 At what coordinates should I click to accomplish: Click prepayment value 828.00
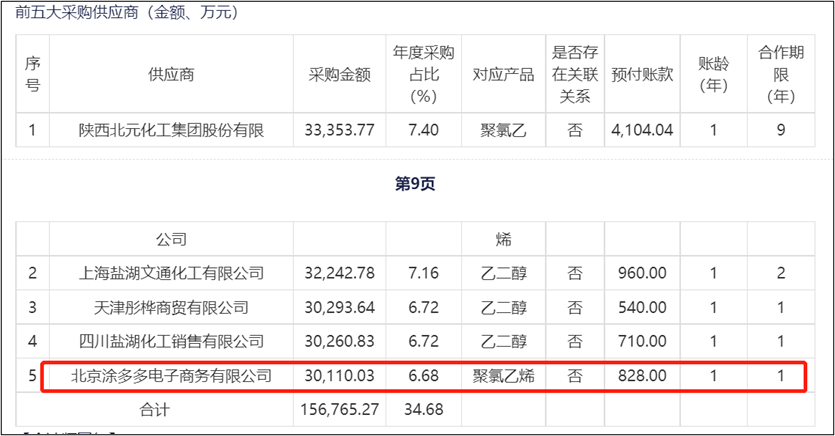(x=642, y=376)
